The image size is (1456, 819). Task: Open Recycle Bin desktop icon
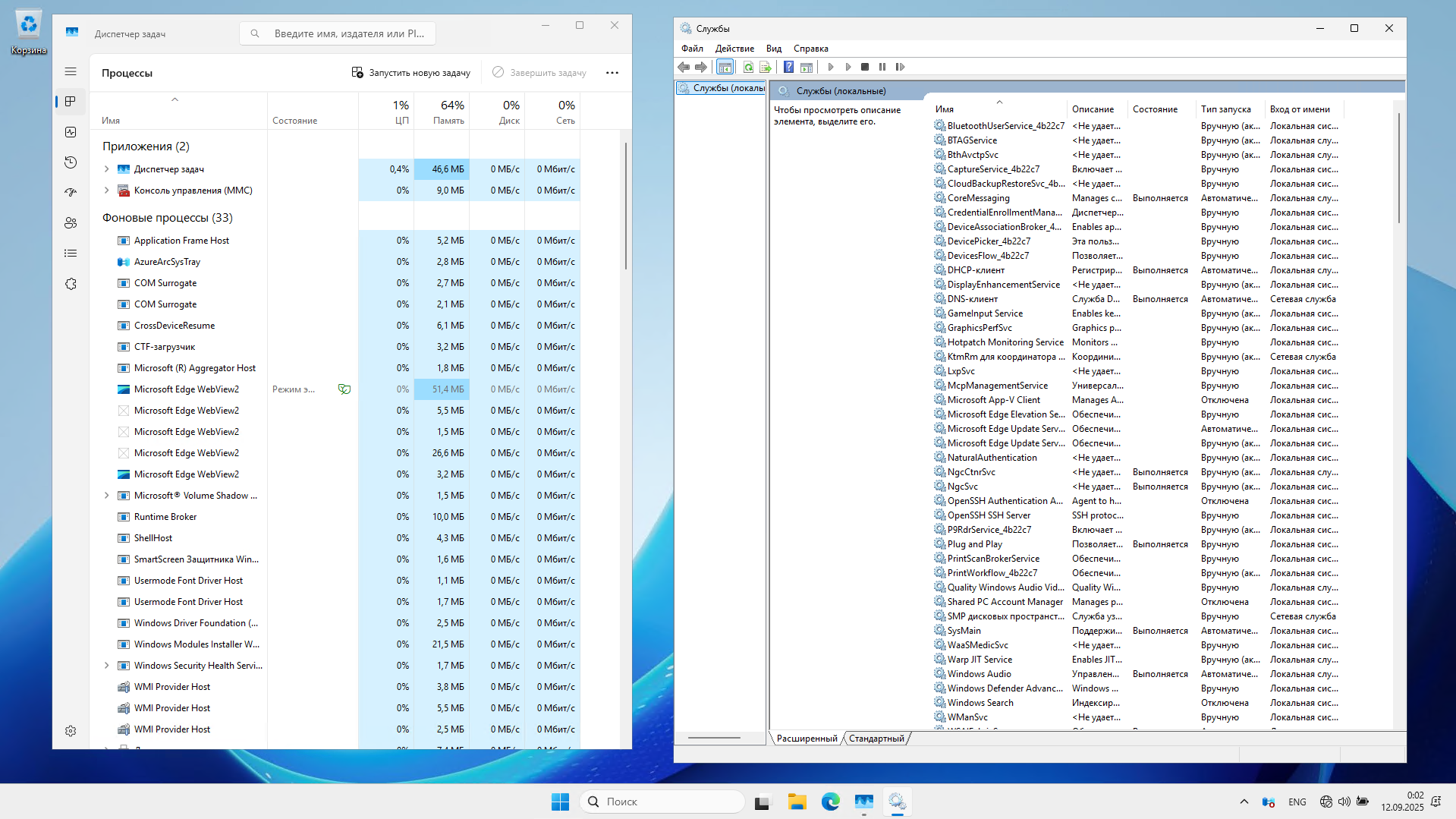(x=29, y=33)
